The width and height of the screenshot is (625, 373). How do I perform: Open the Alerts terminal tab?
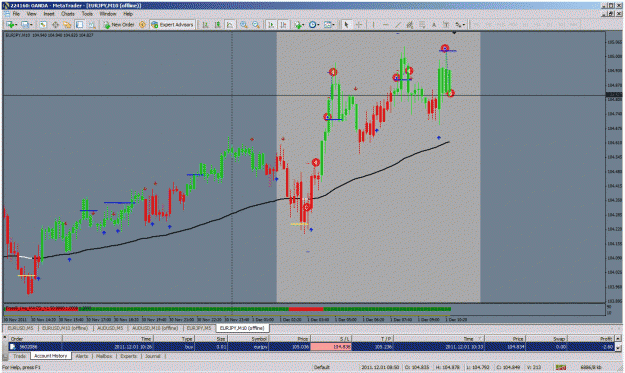[x=82, y=356]
